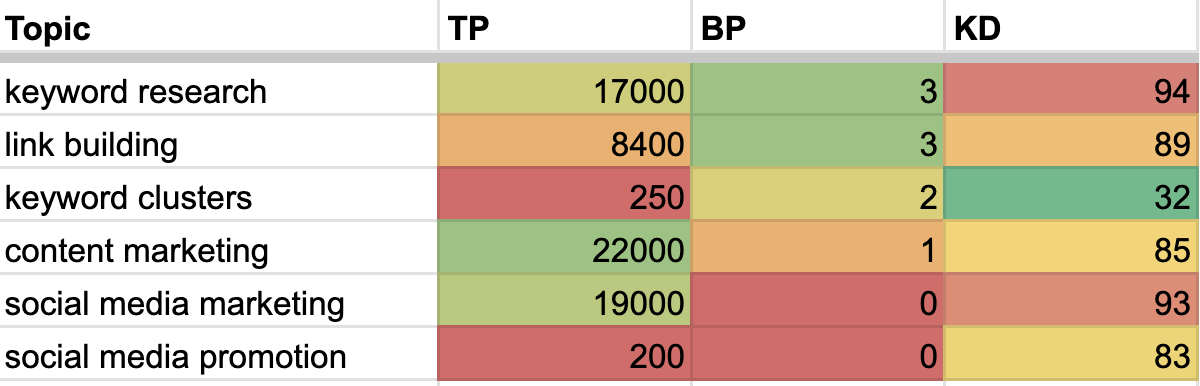
Task: Select the TP cell showing 8400
Action: [x=564, y=145]
